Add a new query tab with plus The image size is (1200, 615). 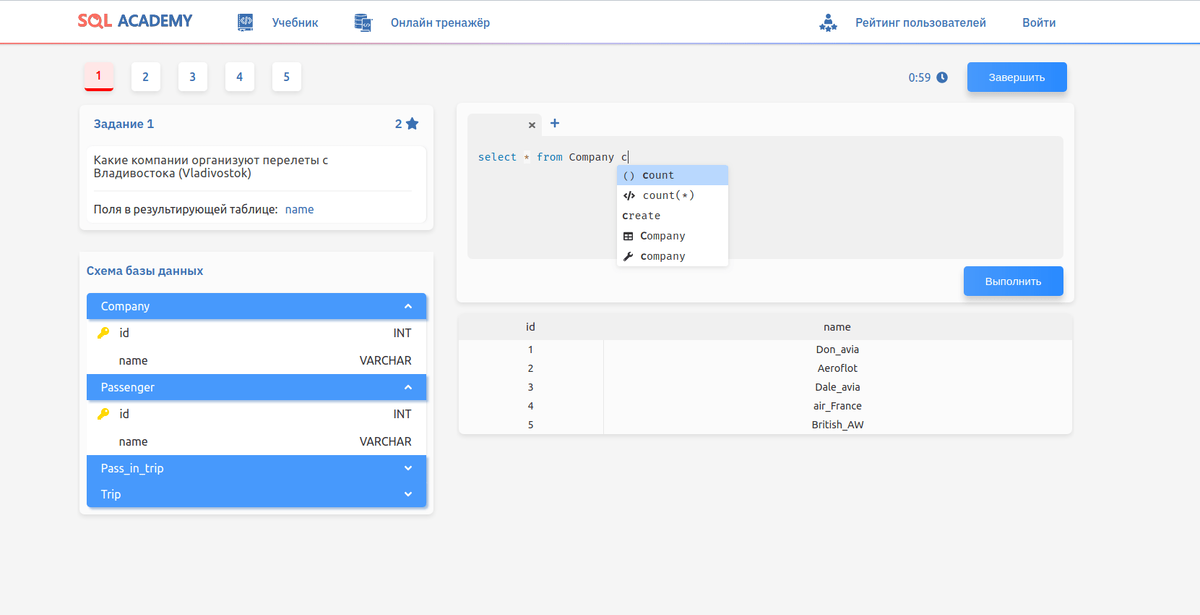click(x=555, y=123)
